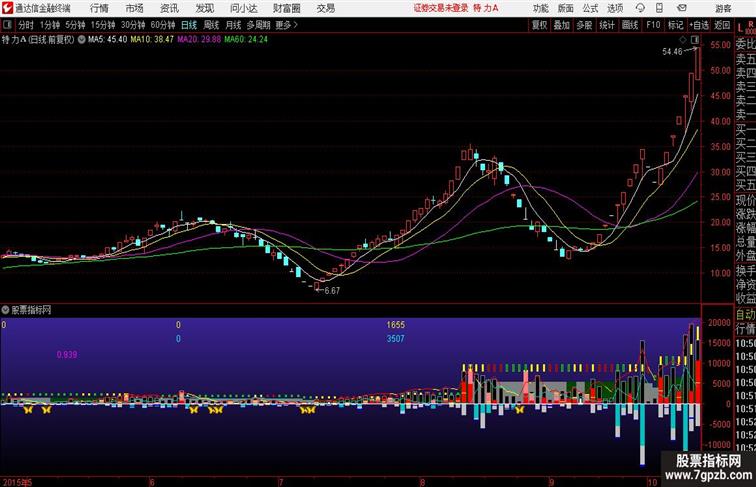Screen dimensions: 756x487
Task: Toggle right side panel icon atop chart
Action: [x=695, y=40]
